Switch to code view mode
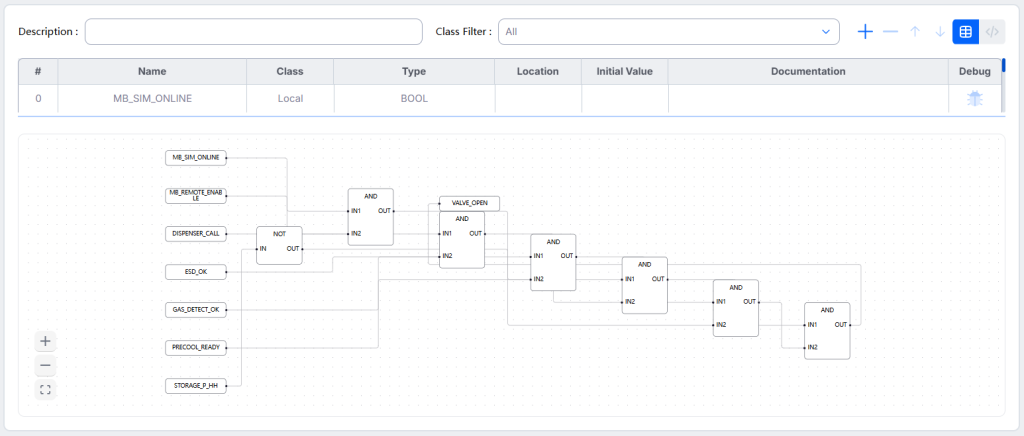The height and width of the screenshot is (436, 1024). [x=991, y=32]
